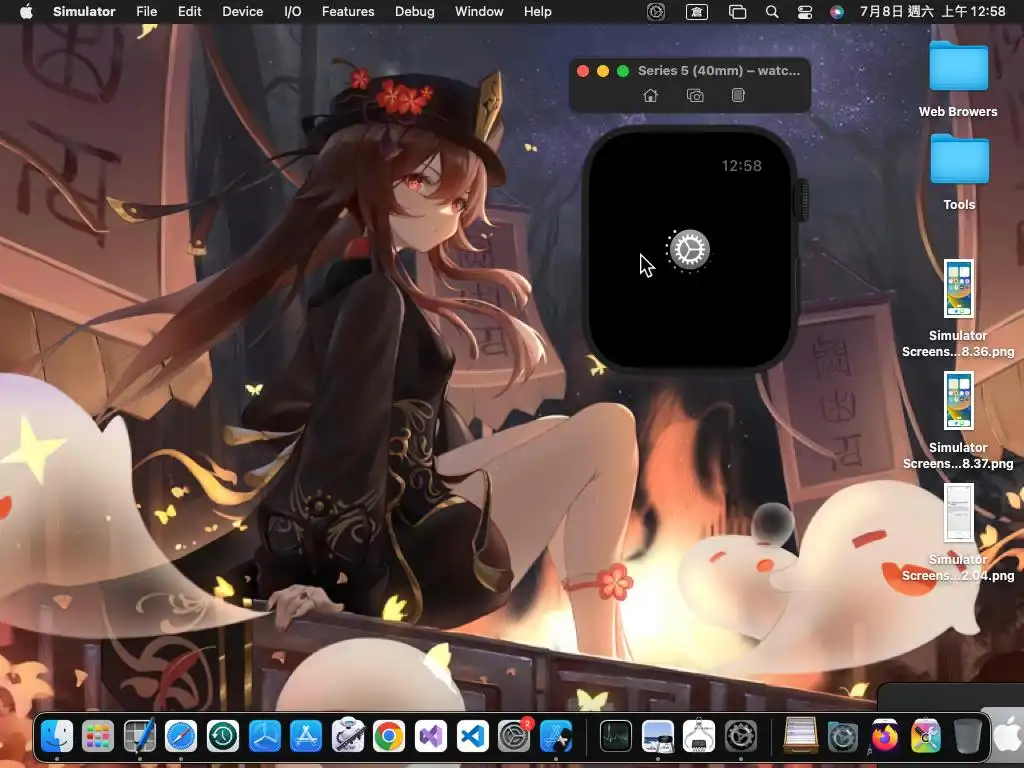Click the grid-and-pen icon in the Dock
The image size is (1024, 768).
pyautogui.click(x=140, y=735)
